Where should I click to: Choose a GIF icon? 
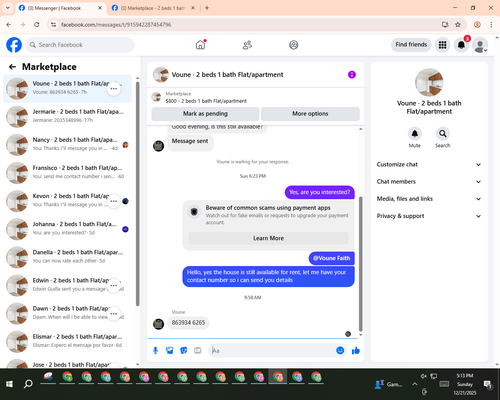click(198, 350)
